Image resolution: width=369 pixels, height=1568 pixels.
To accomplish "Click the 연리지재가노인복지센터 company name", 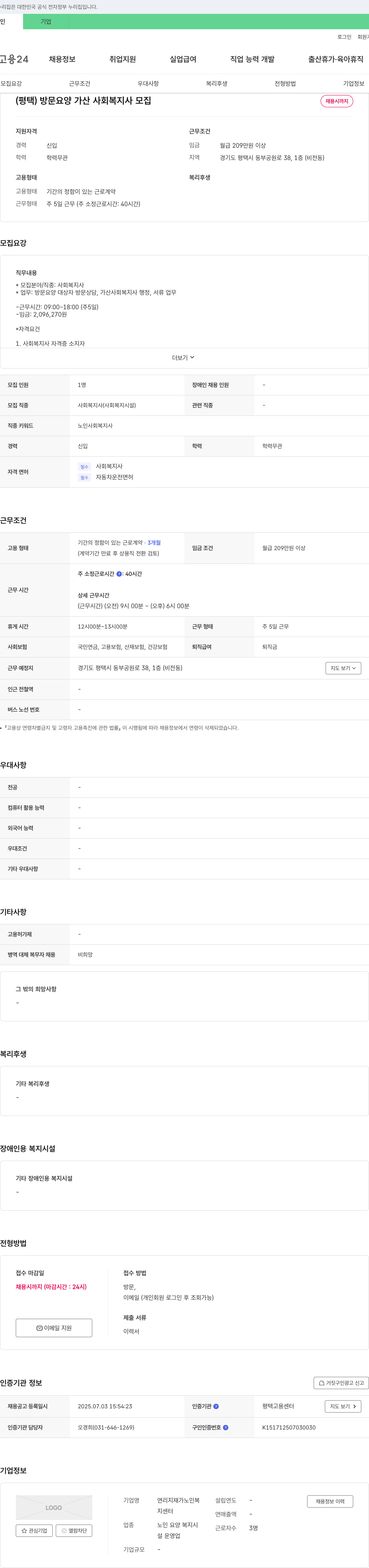I will click(178, 1506).
